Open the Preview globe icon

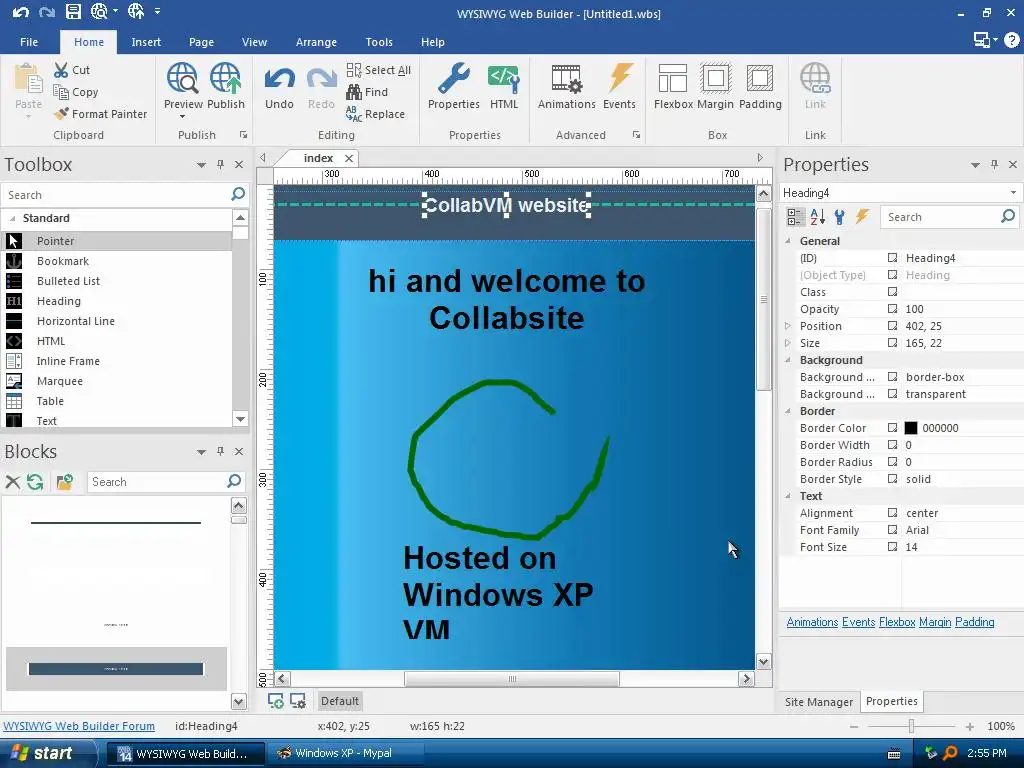(182, 78)
